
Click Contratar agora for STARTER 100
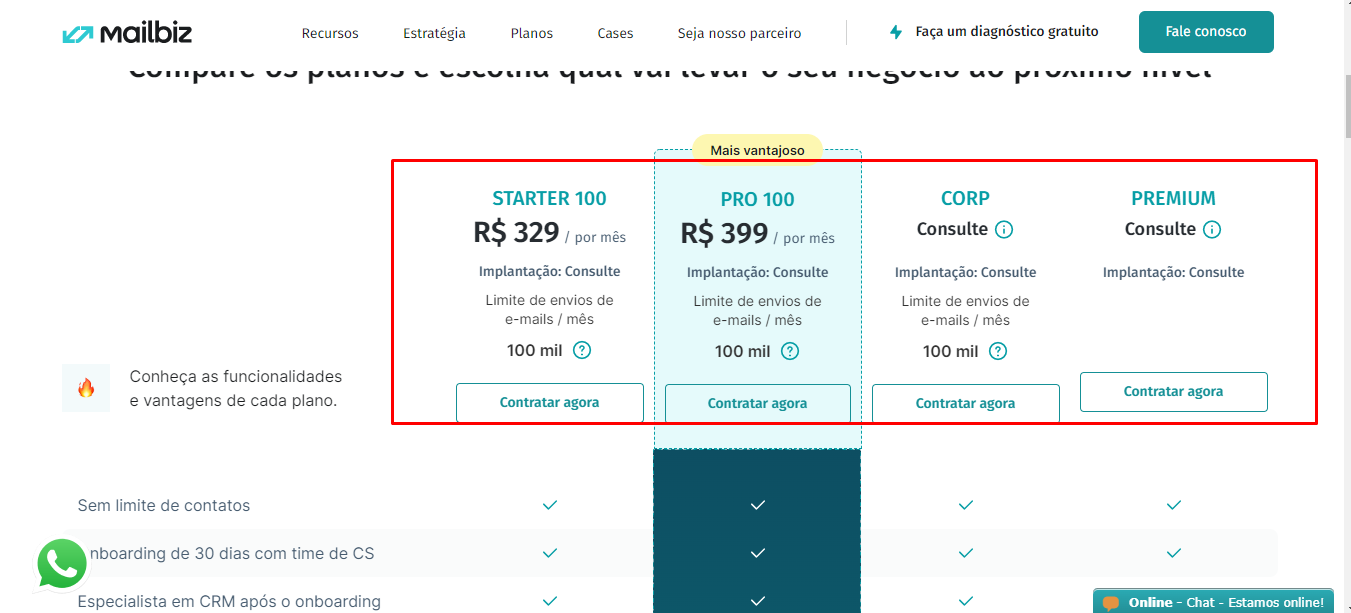[550, 402]
